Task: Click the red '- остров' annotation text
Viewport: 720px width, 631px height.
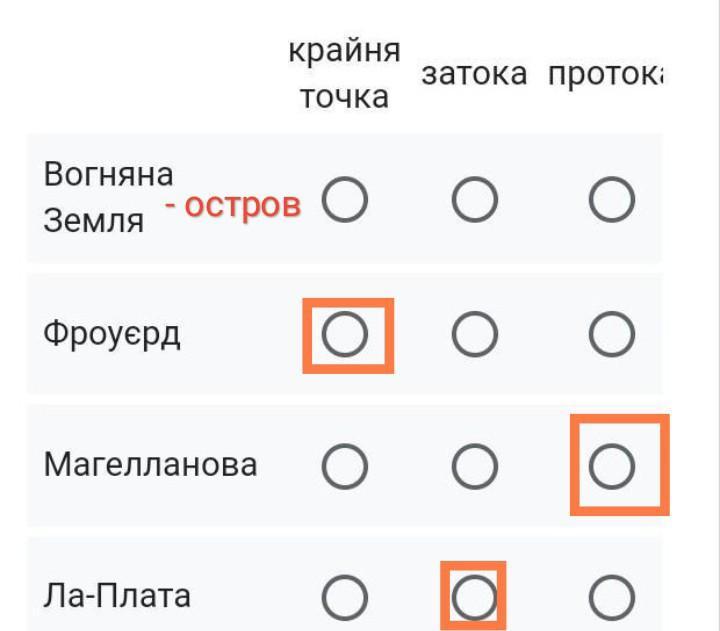Action: click(x=233, y=205)
